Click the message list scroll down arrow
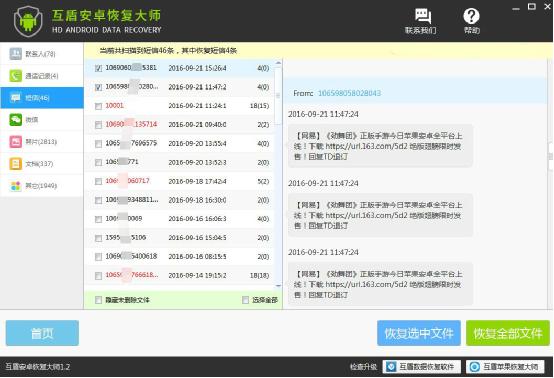This screenshot has width=554, height=378. (x=278, y=286)
